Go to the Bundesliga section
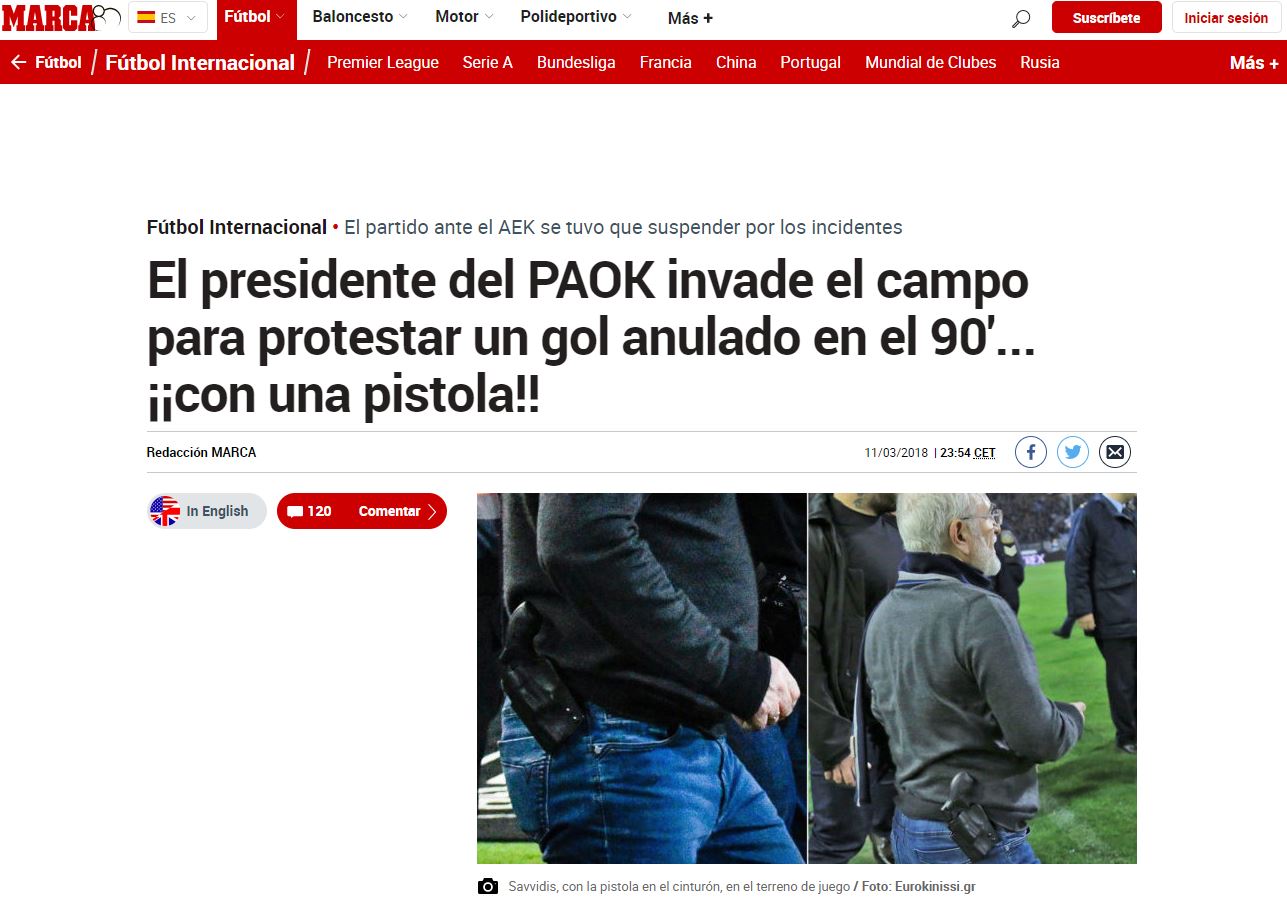Image resolution: width=1287 pixels, height=902 pixels. point(576,62)
